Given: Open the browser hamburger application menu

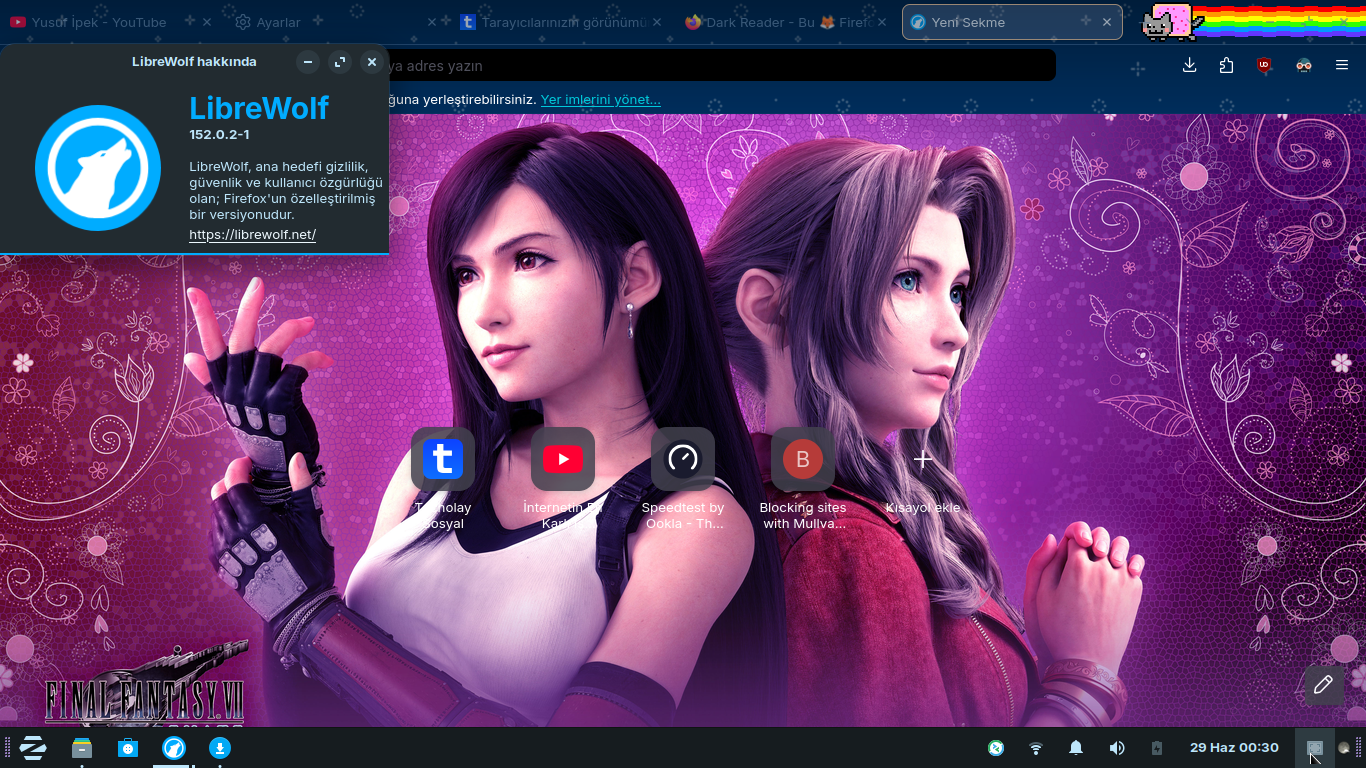Looking at the screenshot, I should [x=1342, y=65].
